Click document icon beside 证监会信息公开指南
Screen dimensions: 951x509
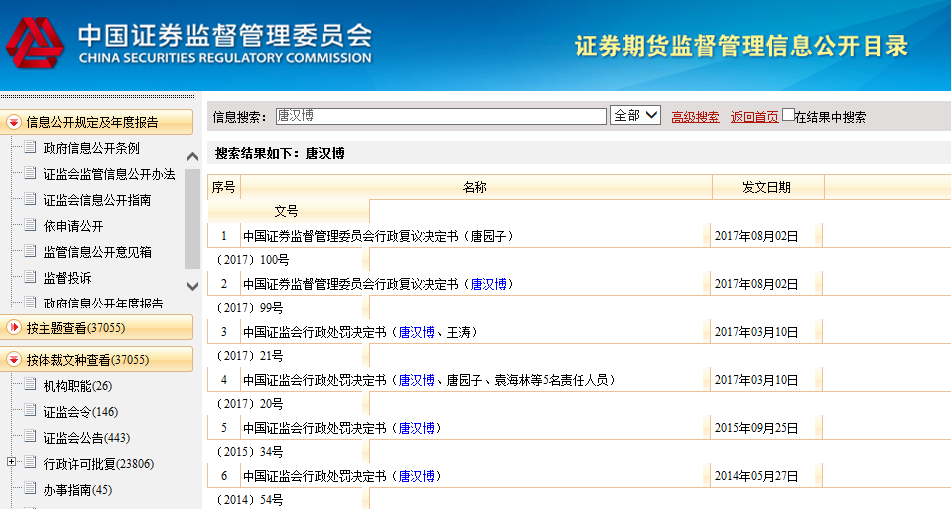pos(30,199)
